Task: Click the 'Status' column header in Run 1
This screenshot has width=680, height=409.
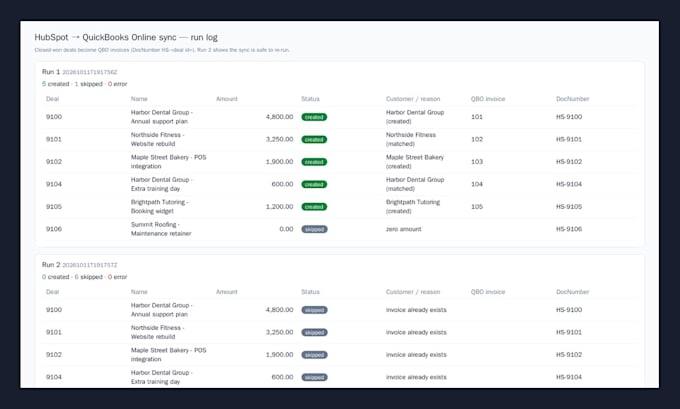Action: [311, 99]
